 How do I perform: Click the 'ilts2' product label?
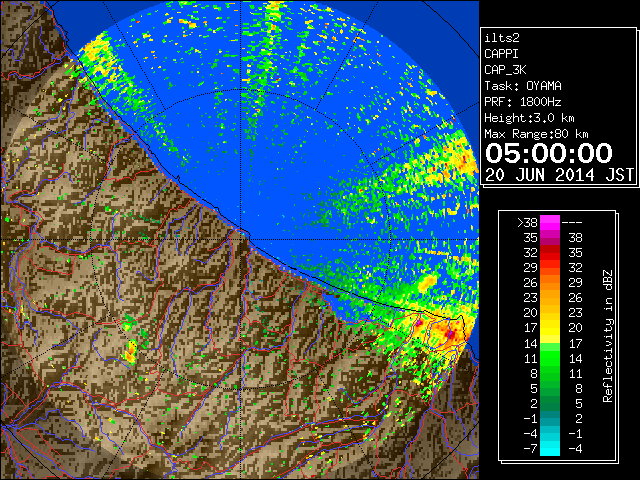[x=502, y=38]
